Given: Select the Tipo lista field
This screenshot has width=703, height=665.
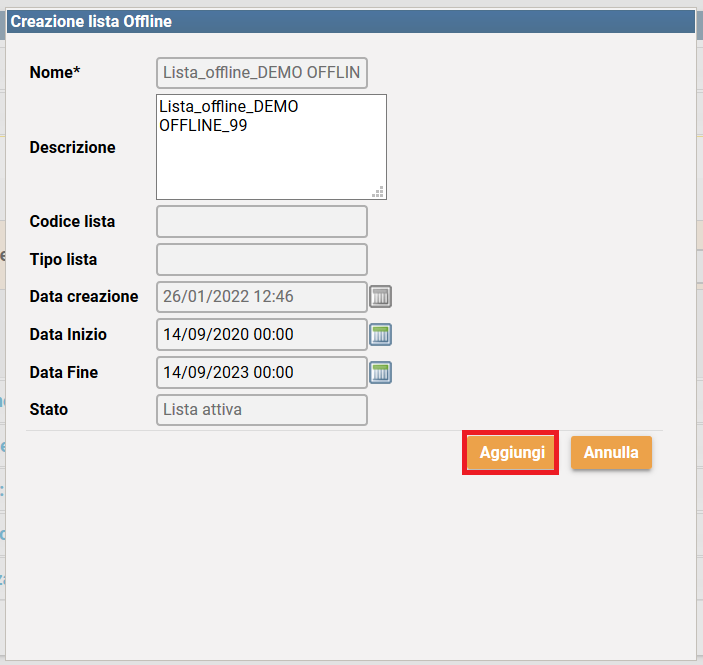Looking at the screenshot, I should coord(262,260).
